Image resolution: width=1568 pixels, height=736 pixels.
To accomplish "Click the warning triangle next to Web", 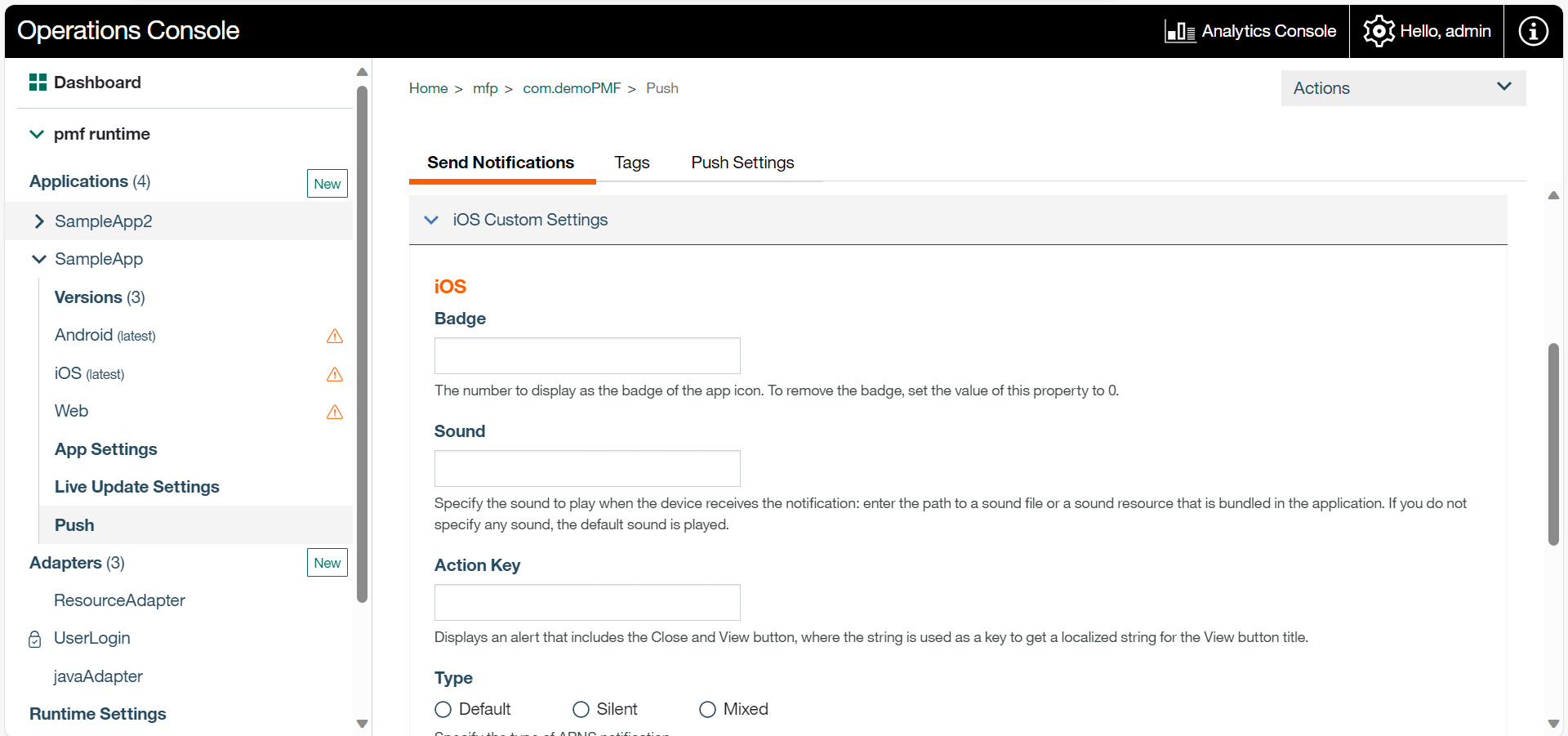I will [x=335, y=412].
